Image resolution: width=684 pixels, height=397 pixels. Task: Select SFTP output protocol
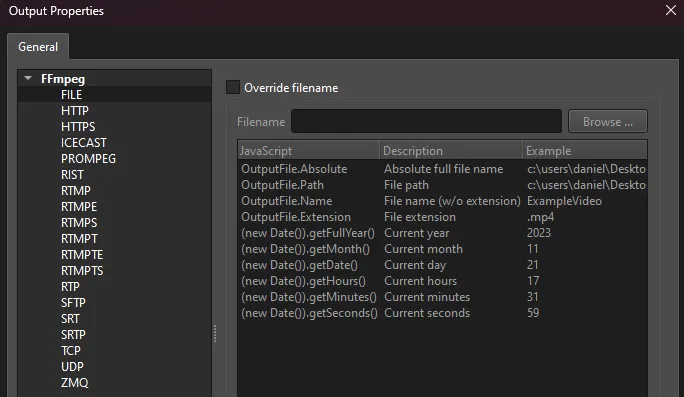point(114,303)
